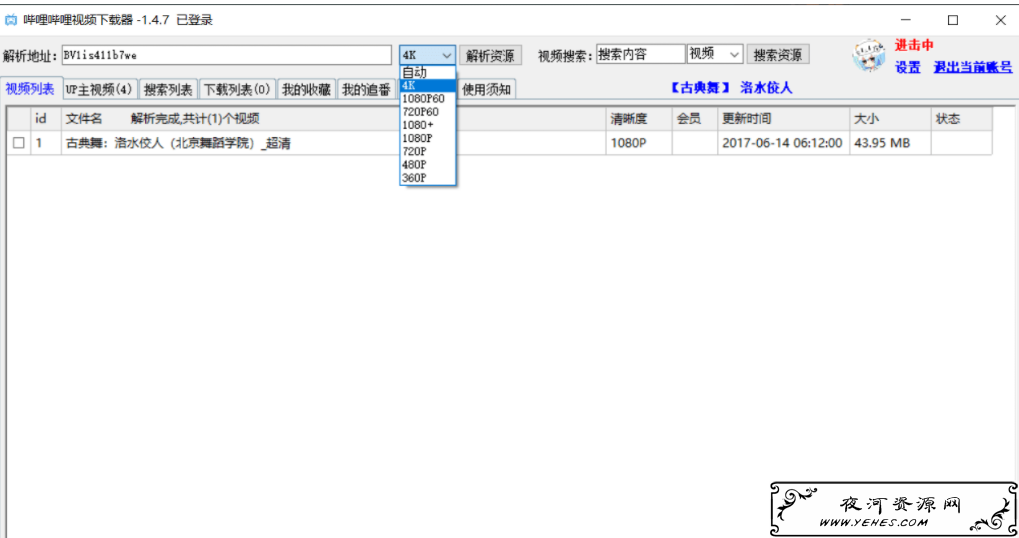Image resolution: width=1019 pixels, height=538 pixels.
Task: Select 480P quality option
Action: tap(428, 164)
